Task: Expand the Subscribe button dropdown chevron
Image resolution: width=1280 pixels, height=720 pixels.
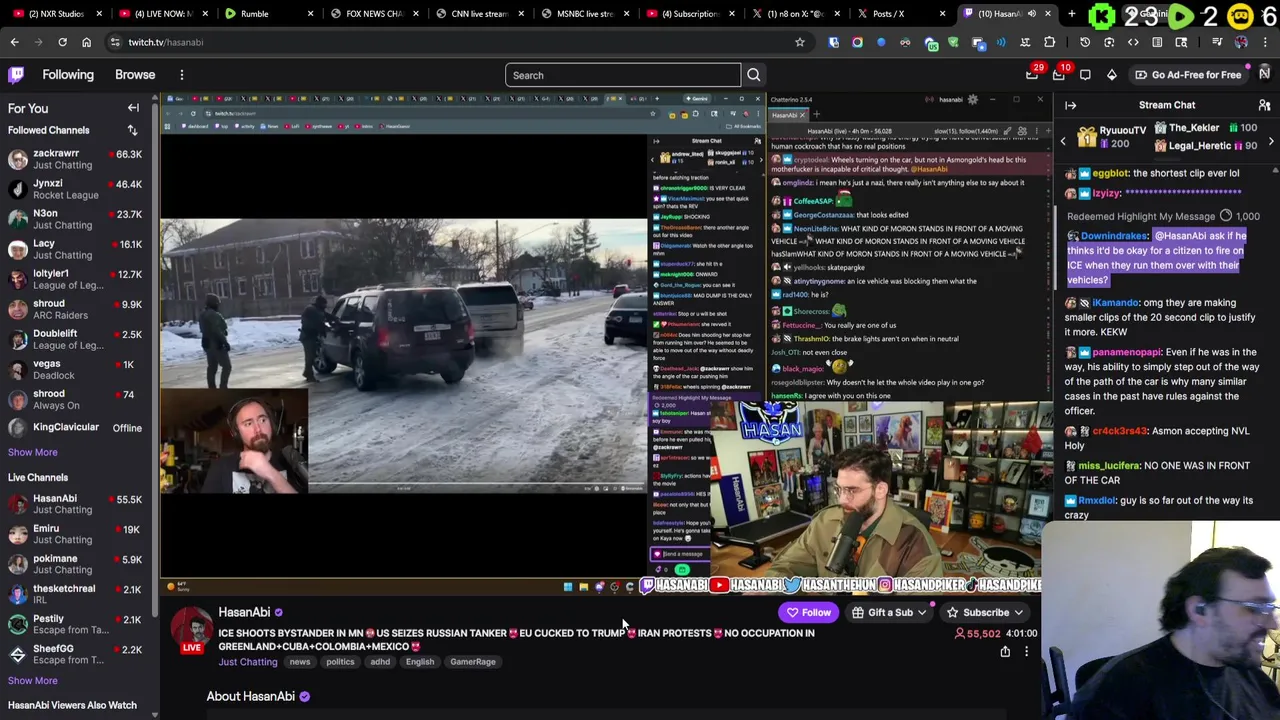Action: (1018, 613)
